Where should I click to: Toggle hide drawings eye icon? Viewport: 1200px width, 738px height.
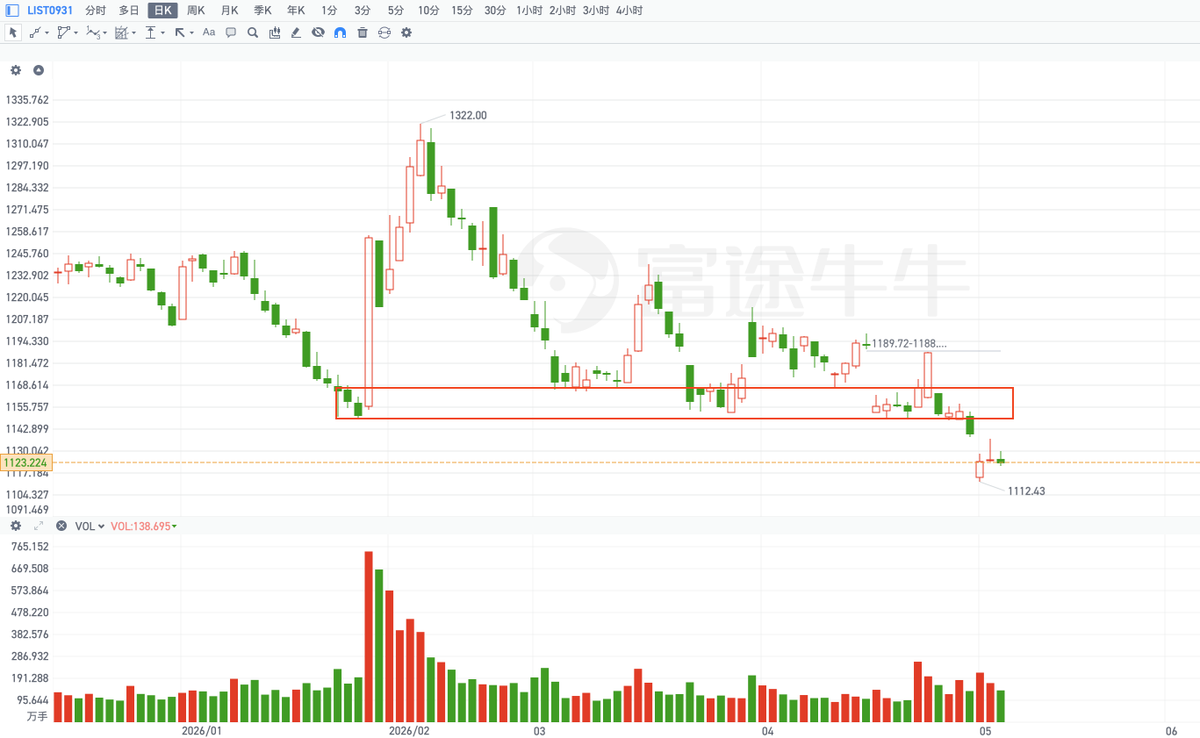(318, 32)
